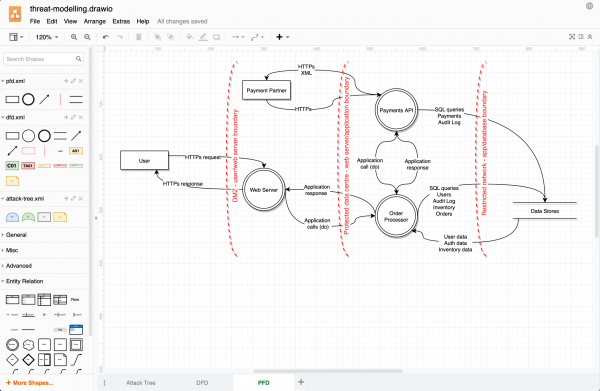Click the fullscreen icon at top right
The width and height of the screenshot is (600, 391).
(x=572, y=37)
